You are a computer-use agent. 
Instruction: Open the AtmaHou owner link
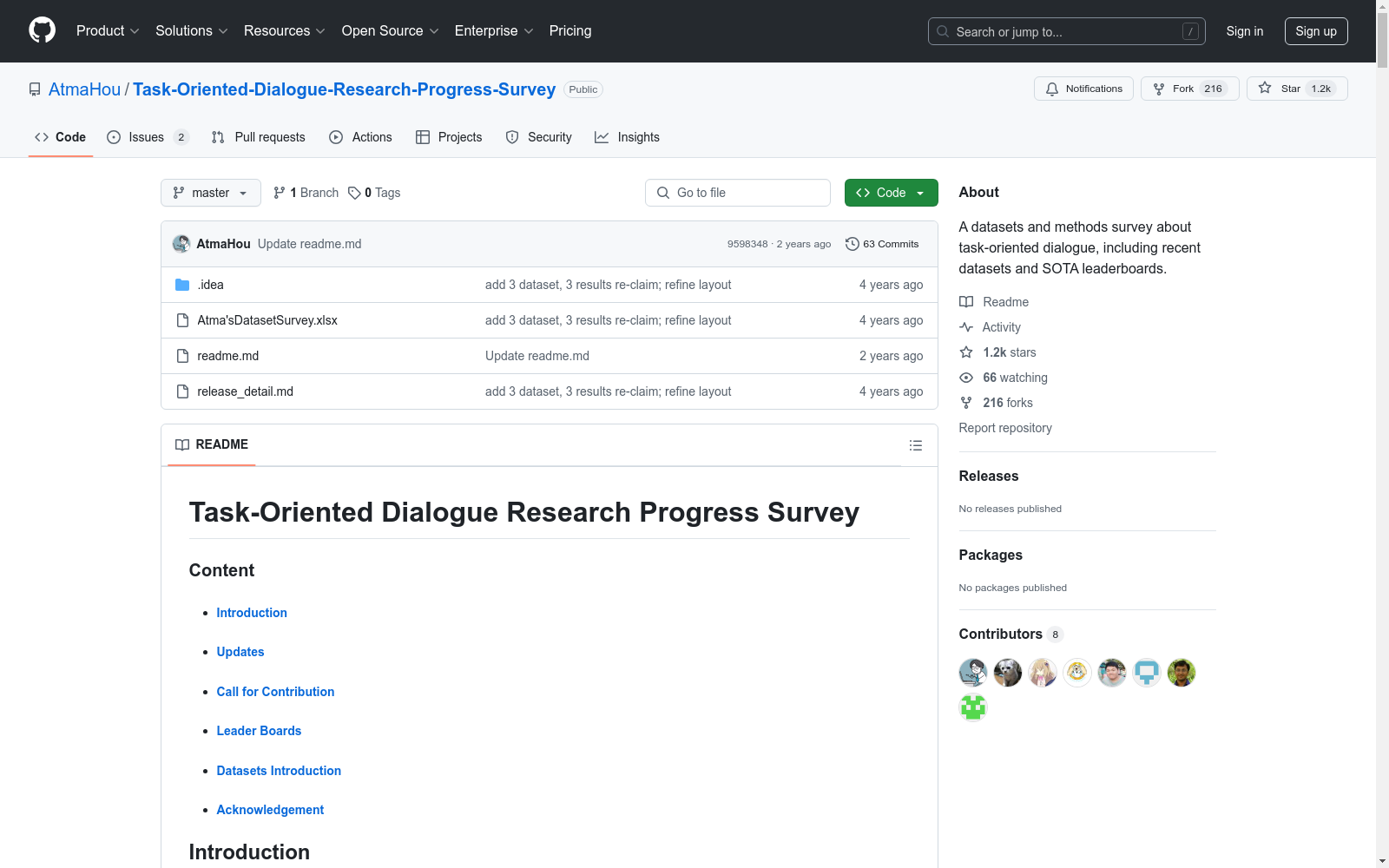[x=85, y=89]
